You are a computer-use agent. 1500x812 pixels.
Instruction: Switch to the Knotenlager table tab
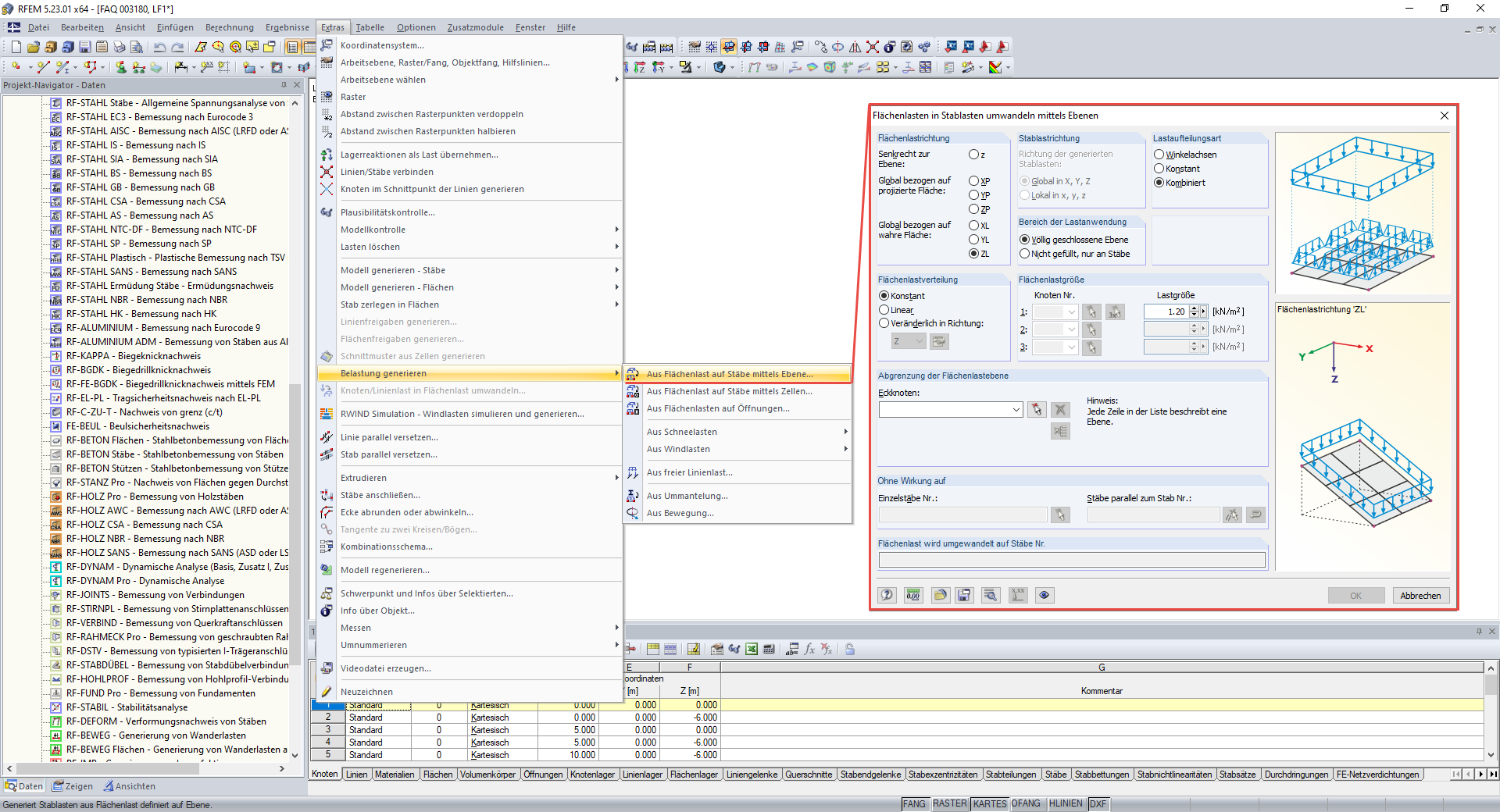(592, 775)
